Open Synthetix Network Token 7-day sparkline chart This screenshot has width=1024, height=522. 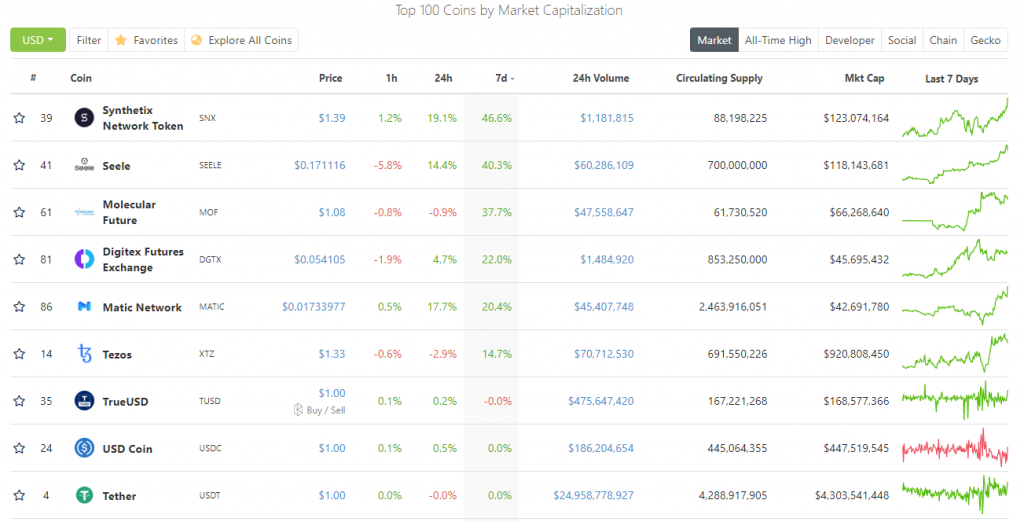tap(955, 118)
